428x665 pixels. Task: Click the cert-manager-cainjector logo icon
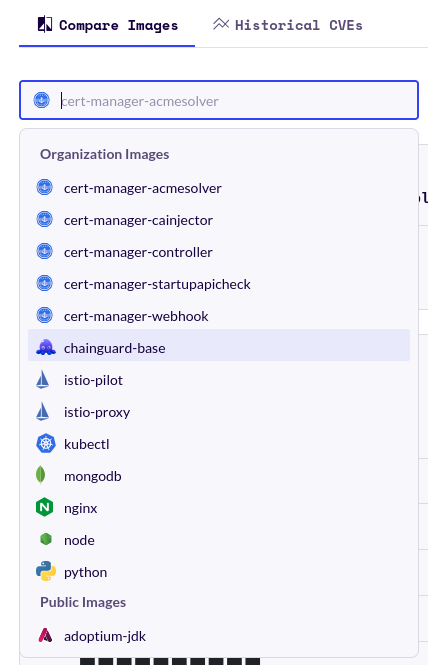click(x=45, y=219)
